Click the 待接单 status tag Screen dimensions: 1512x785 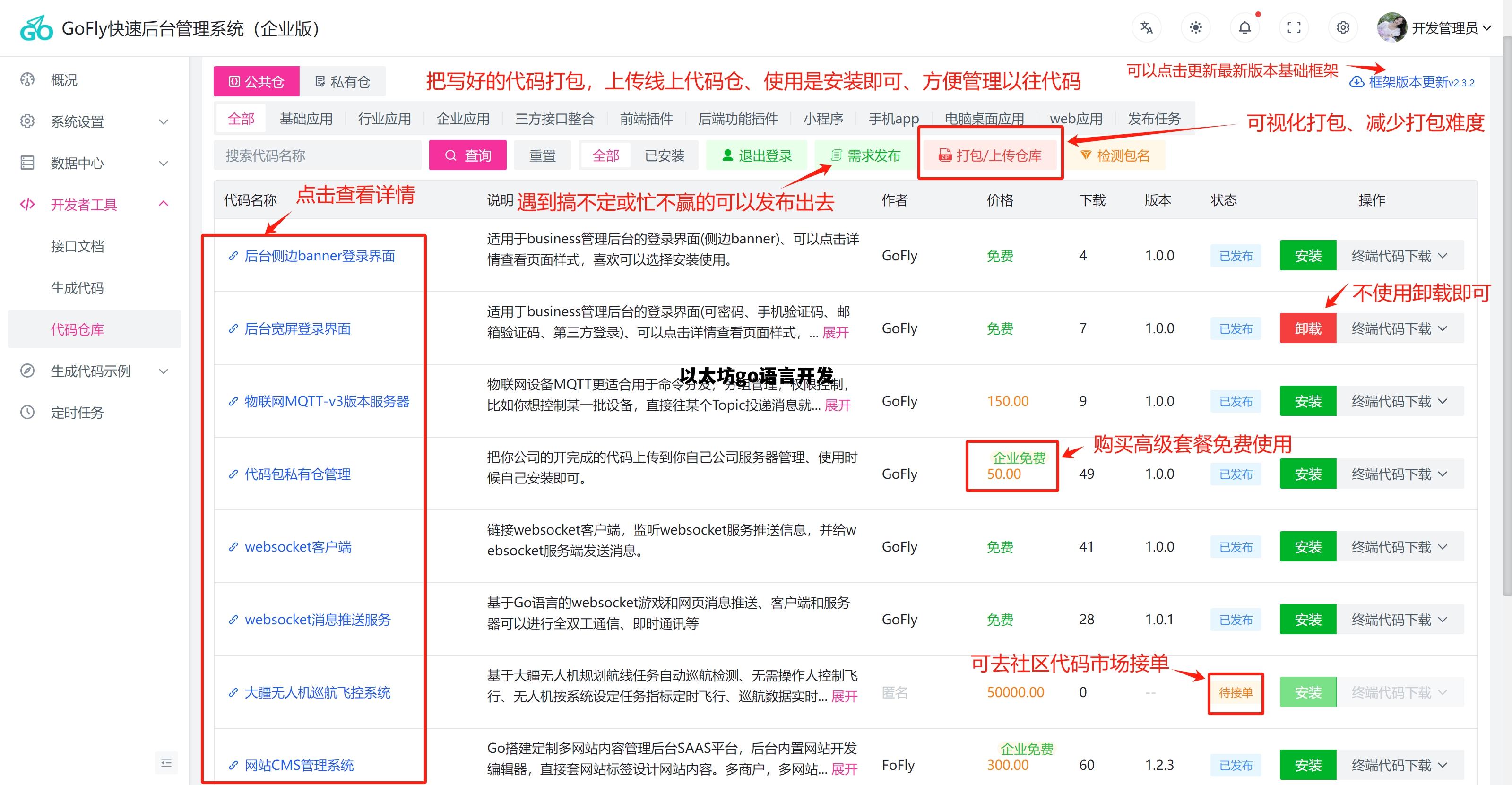pos(1236,692)
